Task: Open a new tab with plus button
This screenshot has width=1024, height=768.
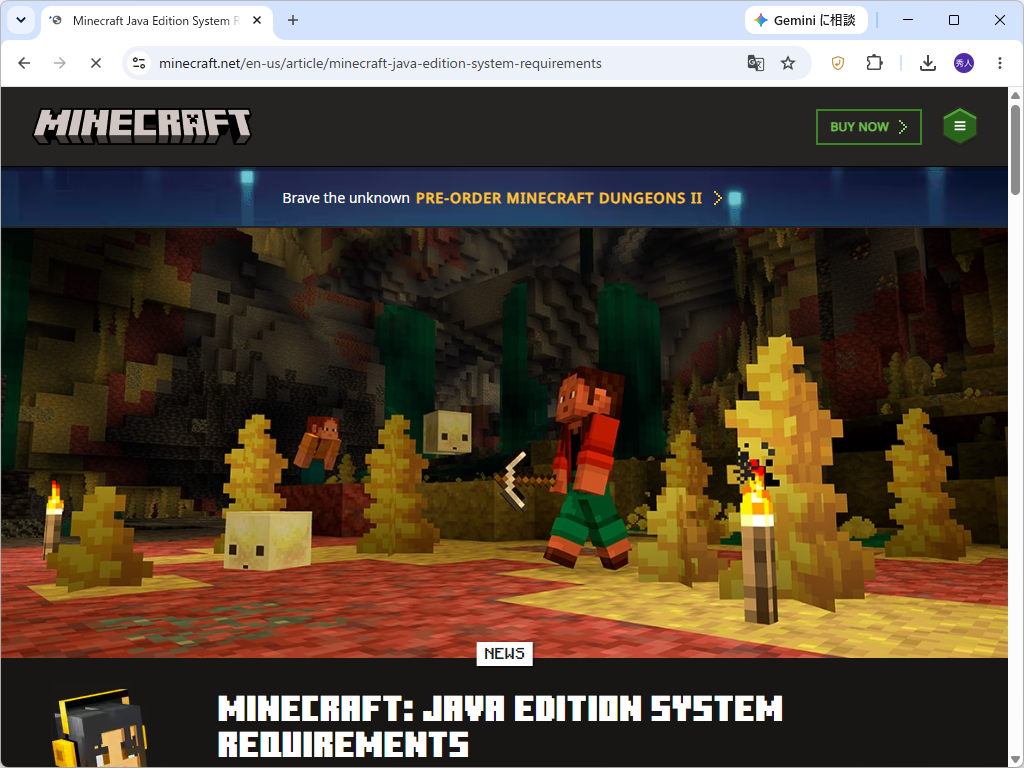Action: 293,20
